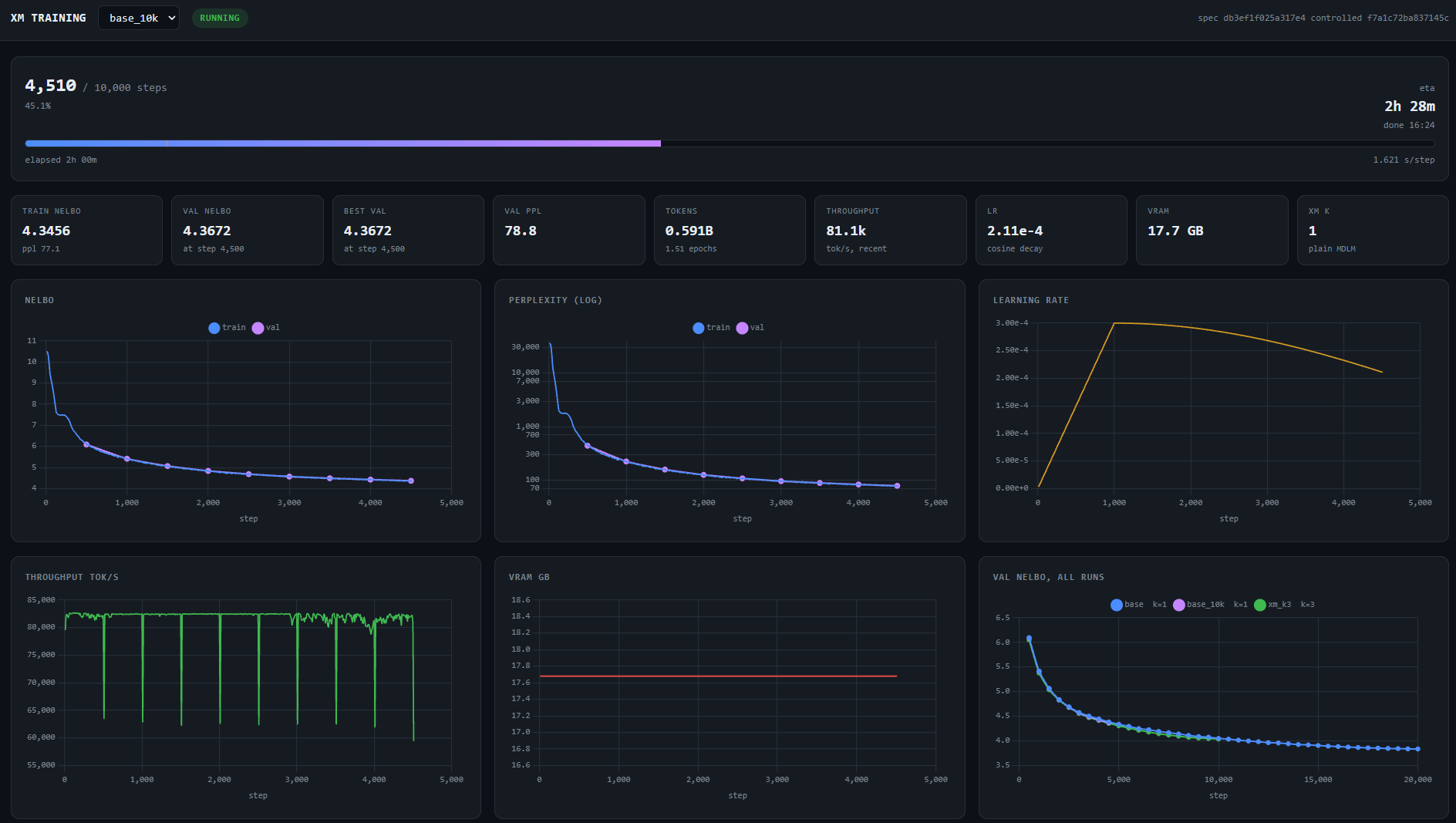
Task: Click the eta 2h 28m value
Action: coord(1410,106)
